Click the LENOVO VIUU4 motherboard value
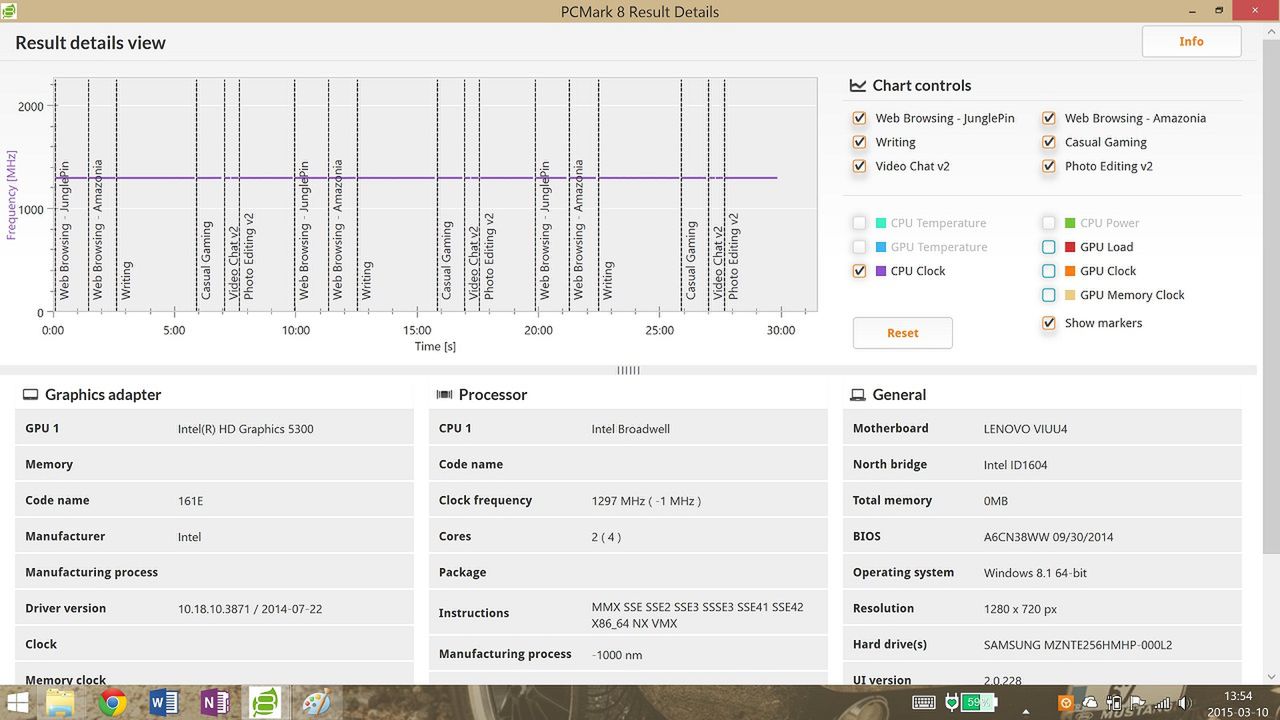1280x720 pixels. 1026,429
